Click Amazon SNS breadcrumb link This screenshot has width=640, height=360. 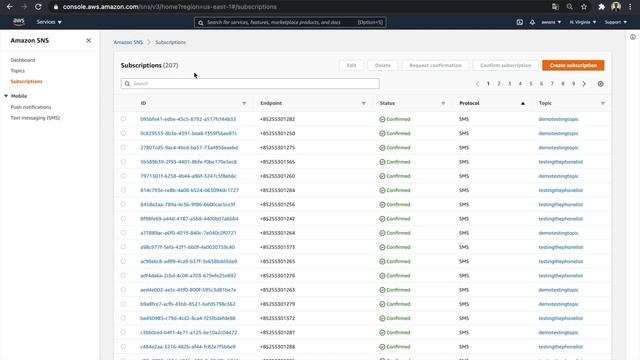[x=128, y=42]
